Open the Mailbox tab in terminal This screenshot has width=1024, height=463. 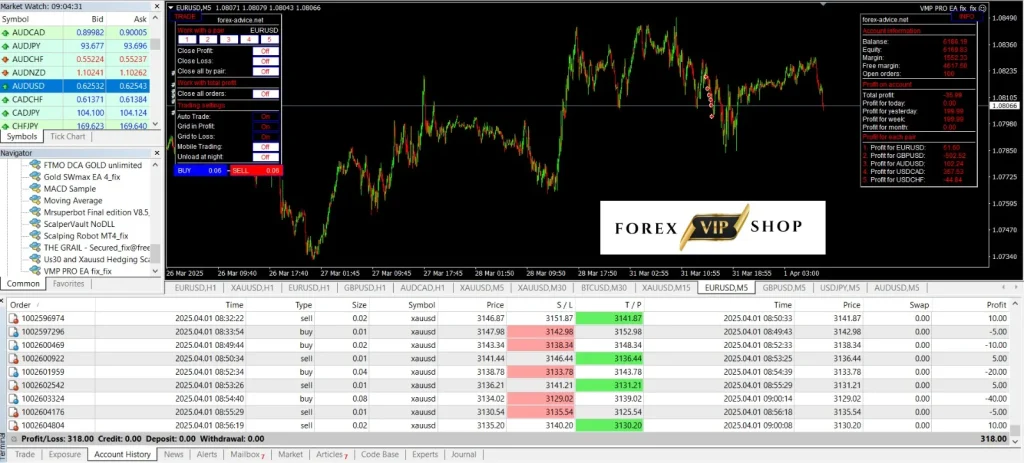pyautogui.click(x=248, y=455)
